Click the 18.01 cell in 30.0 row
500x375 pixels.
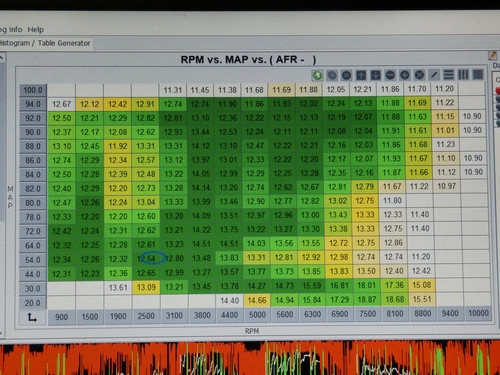367,285
